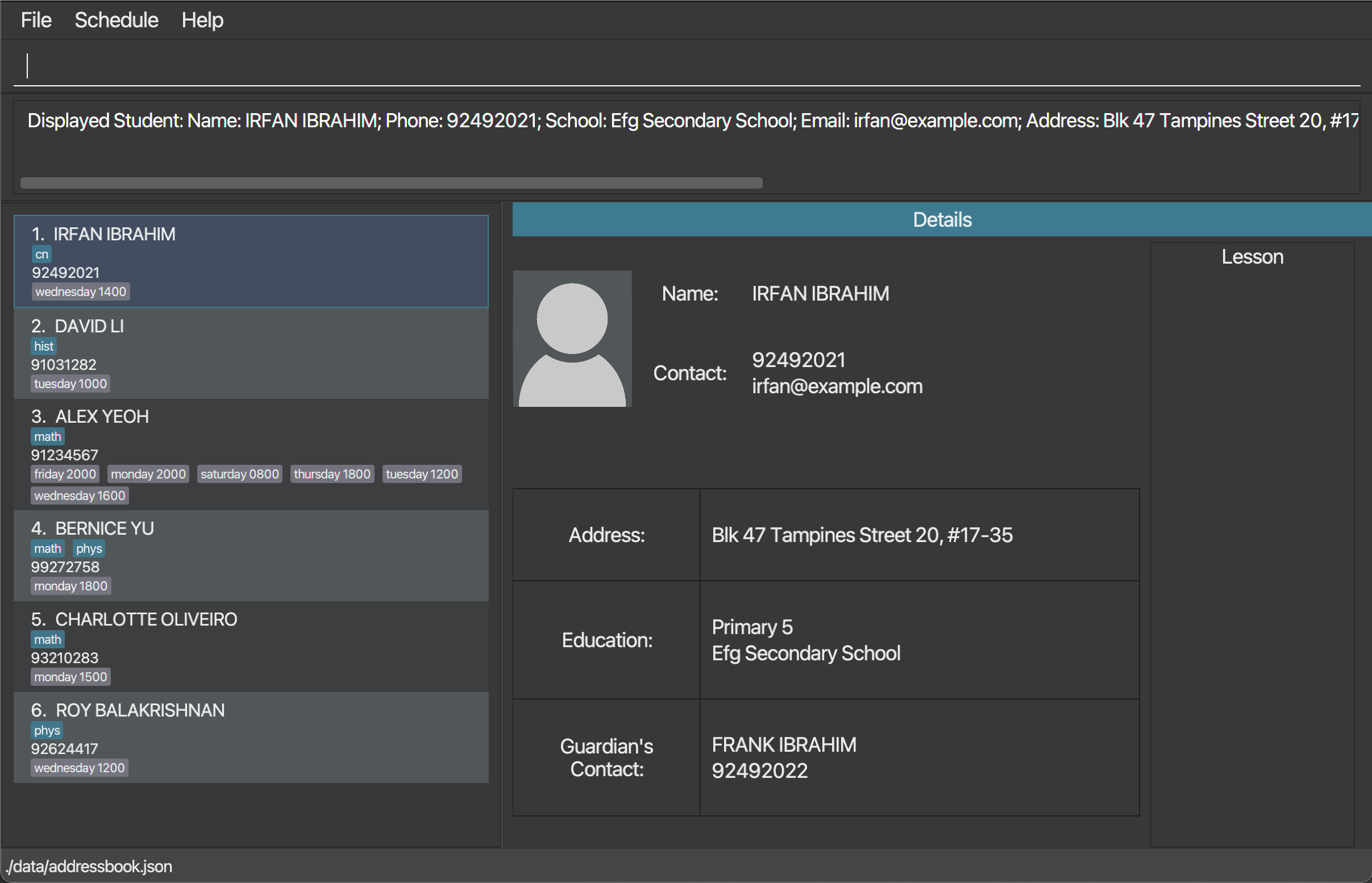Click the command input field
This screenshot has width=1372, height=883.
(687, 65)
